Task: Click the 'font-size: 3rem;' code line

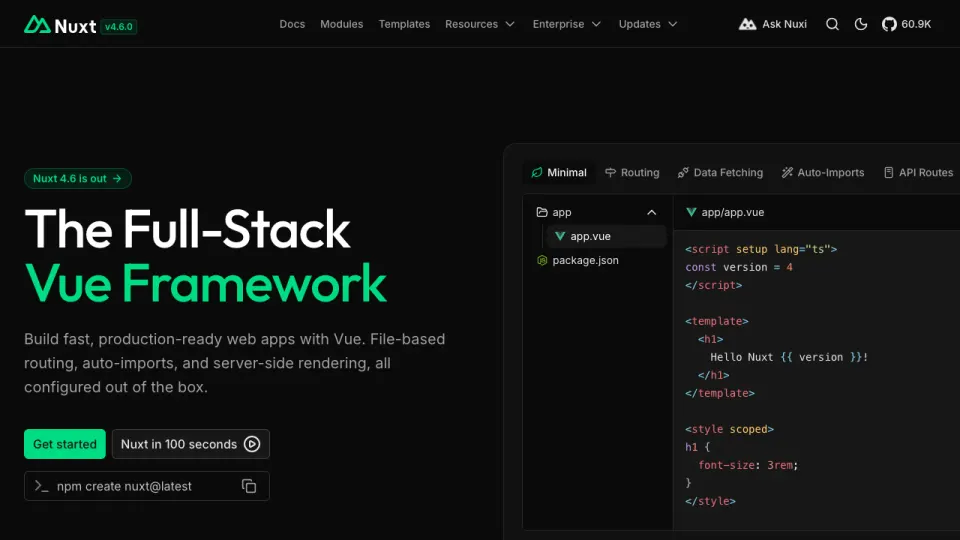Action: point(748,465)
